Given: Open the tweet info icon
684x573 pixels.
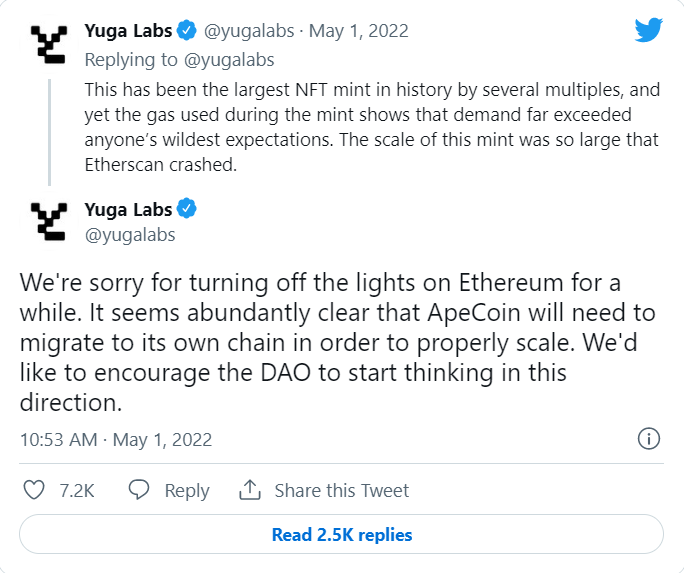Looking at the screenshot, I should (x=648, y=439).
